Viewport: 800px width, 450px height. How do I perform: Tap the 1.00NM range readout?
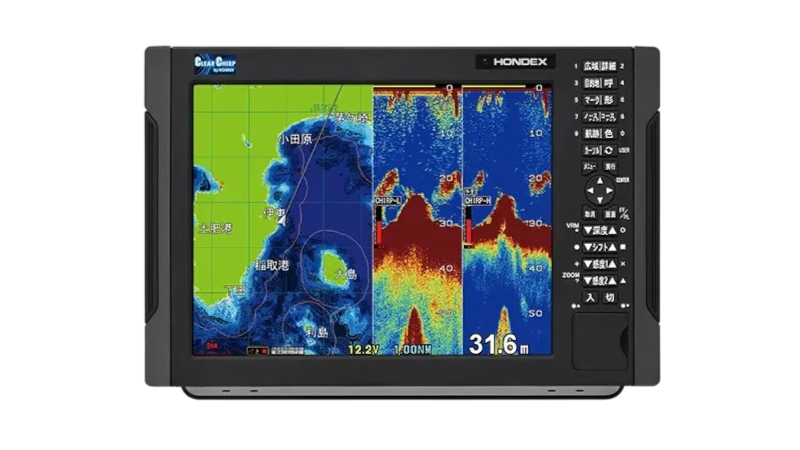point(413,350)
